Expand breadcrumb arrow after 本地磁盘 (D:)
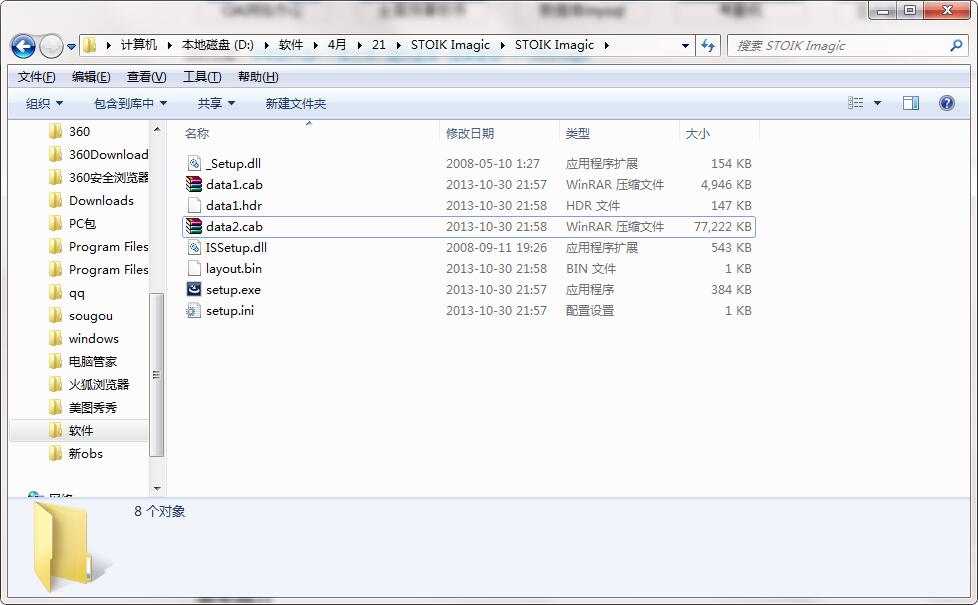 pos(266,45)
